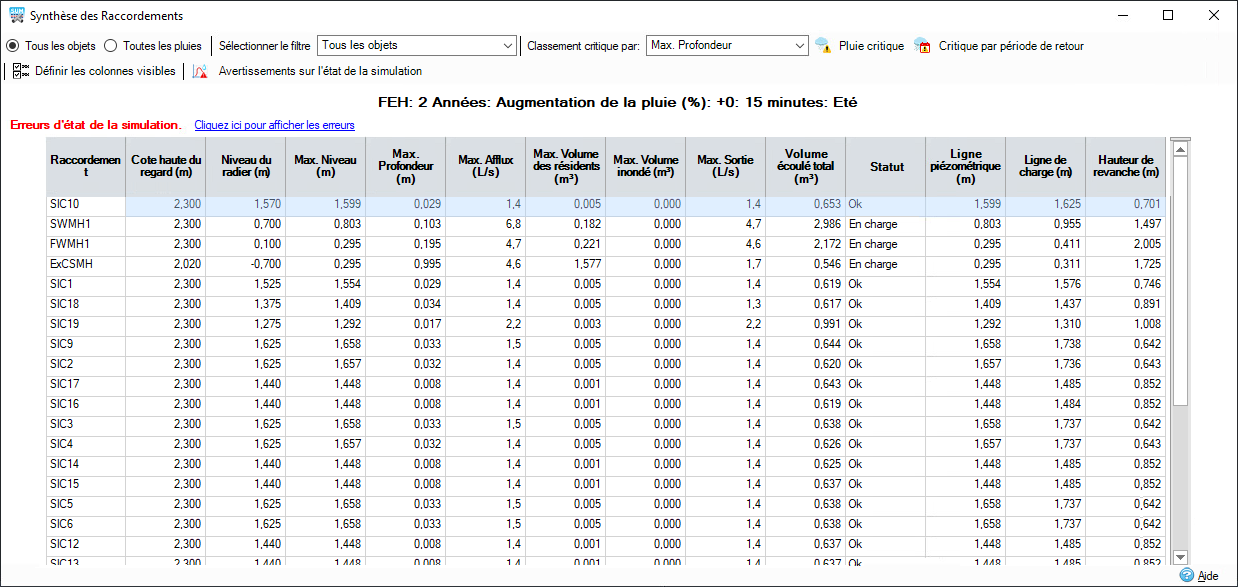Select the SIC18 row
1238x587 pixels.
(606, 304)
